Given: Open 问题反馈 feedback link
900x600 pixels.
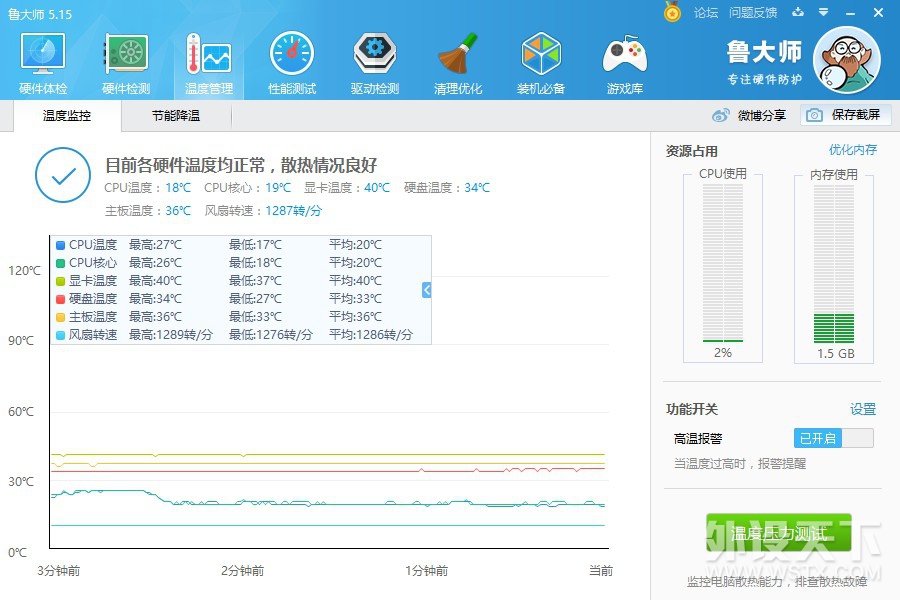Looking at the screenshot, I should click(752, 12).
